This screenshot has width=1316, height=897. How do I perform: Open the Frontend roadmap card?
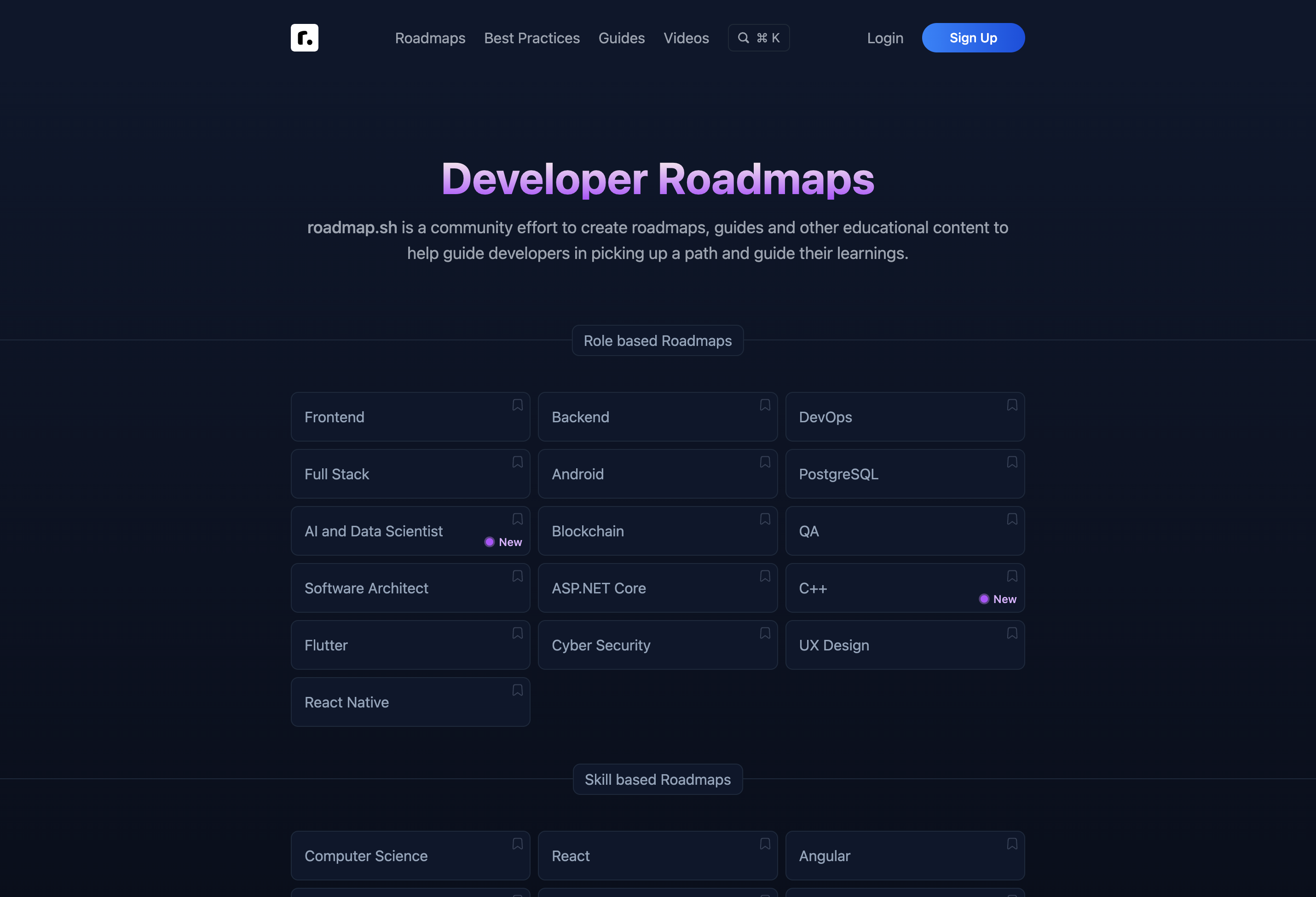point(410,417)
